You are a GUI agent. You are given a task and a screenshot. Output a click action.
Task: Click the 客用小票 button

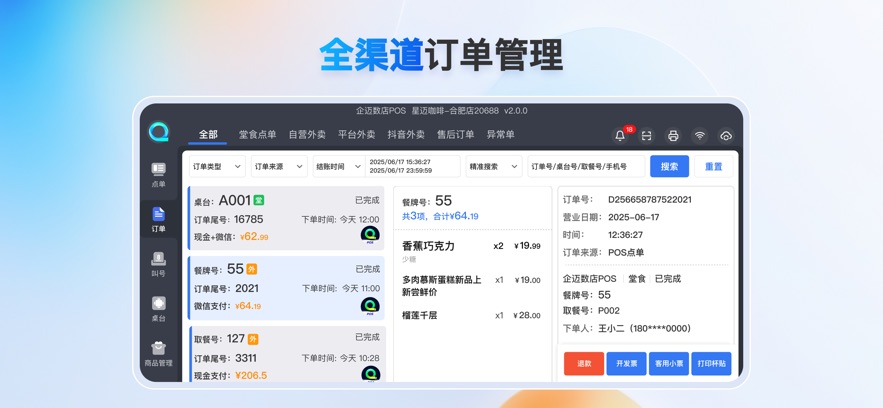click(x=669, y=364)
